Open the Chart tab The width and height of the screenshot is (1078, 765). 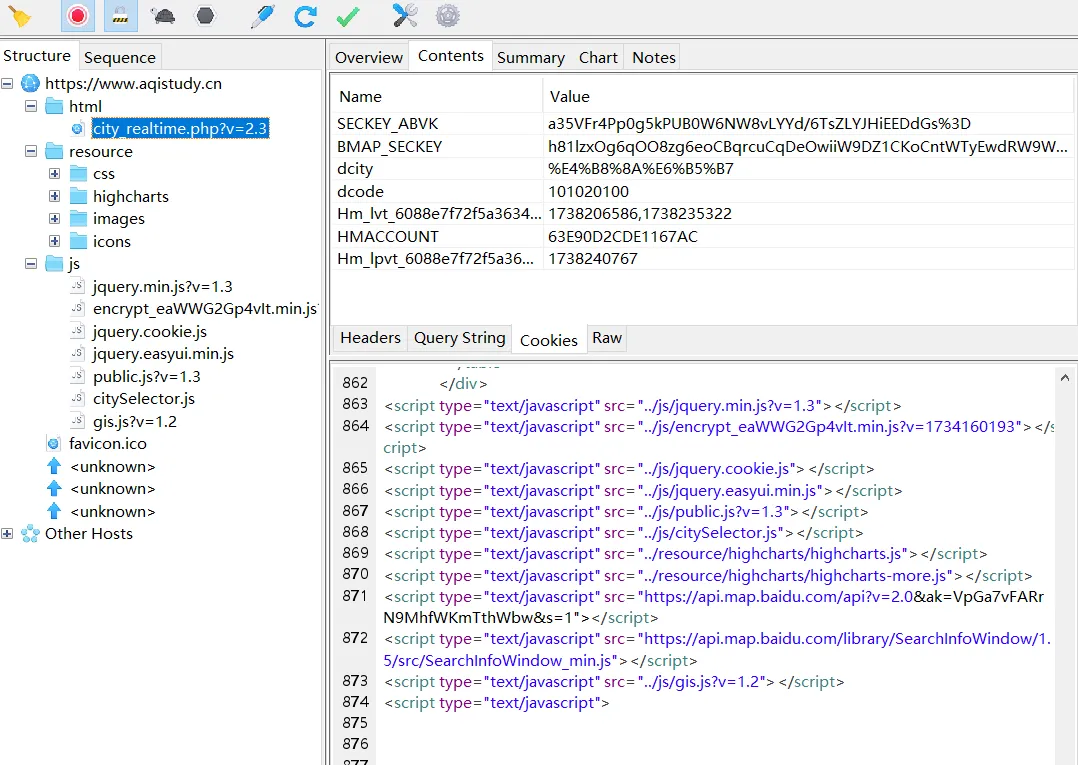tap(598, 57)
